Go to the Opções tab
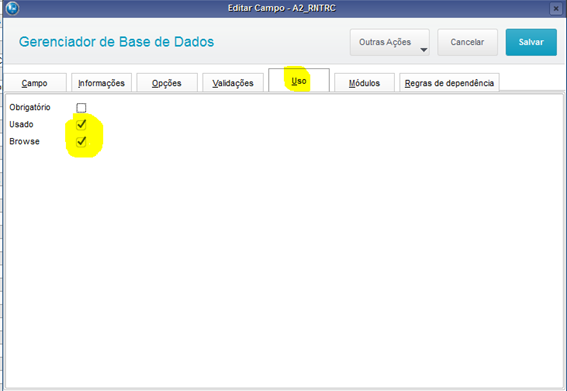The image size is (567, 391). coord(167,83)
